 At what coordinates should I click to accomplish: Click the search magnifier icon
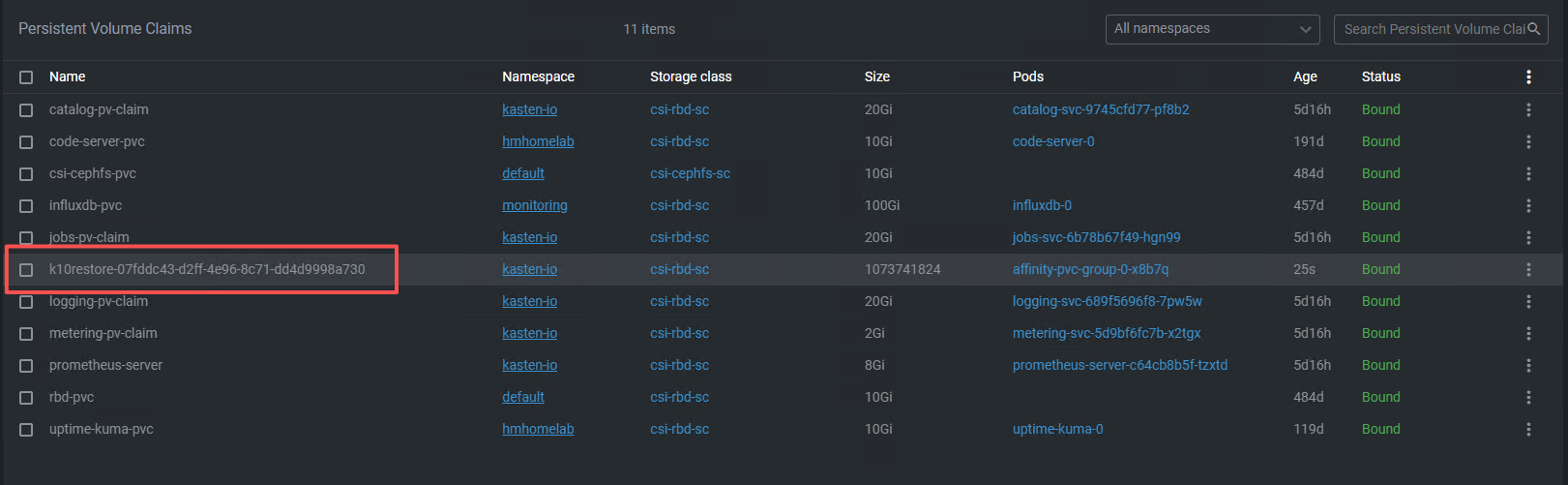pos(1533,29)
